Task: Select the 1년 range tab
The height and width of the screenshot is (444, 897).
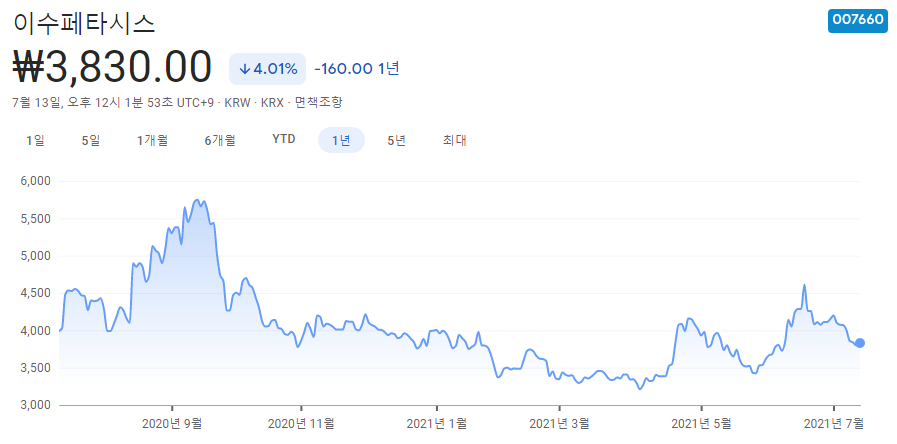Action: (341, 140)
